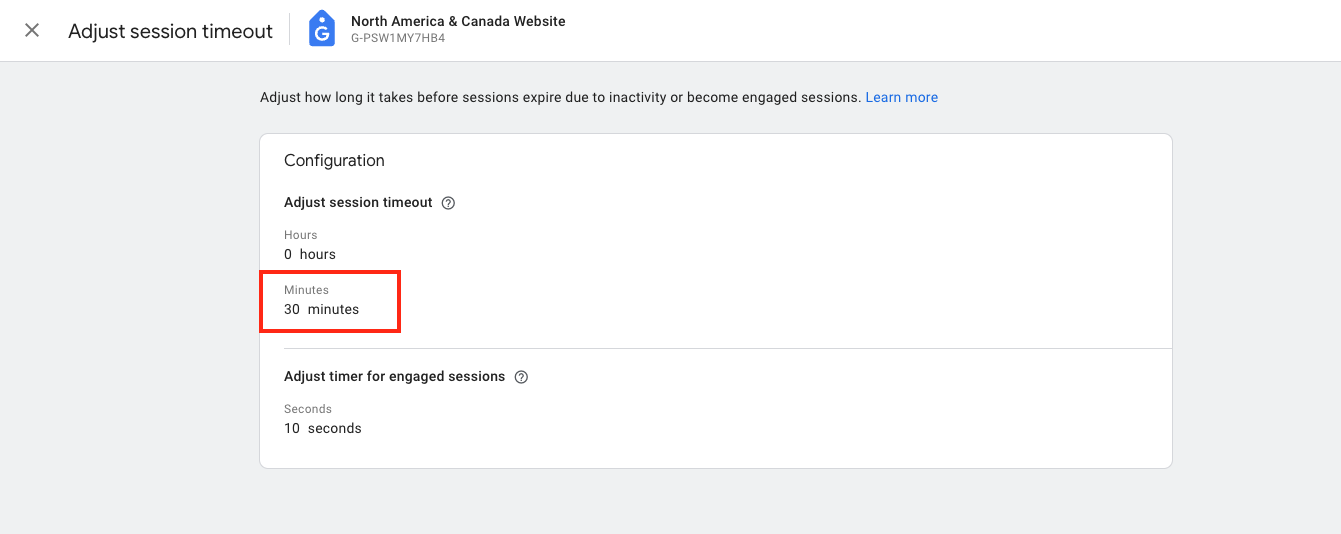The width and height of the screenshot is (1341, 534).
Task: Click the Adjust session timeout page title
Action: pyautogui.click(x=170, y=31)
